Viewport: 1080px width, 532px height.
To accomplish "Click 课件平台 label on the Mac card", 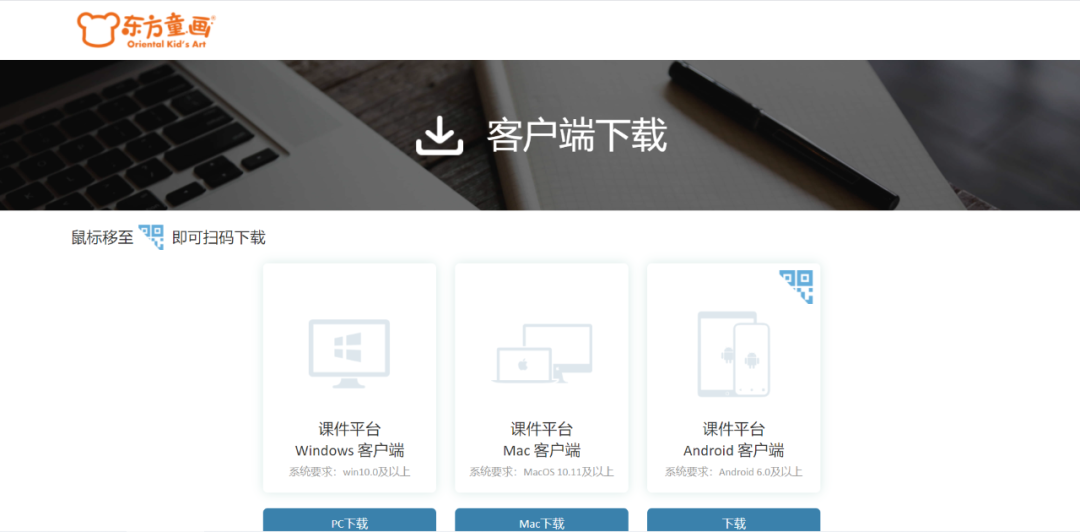I will (541, 429).
